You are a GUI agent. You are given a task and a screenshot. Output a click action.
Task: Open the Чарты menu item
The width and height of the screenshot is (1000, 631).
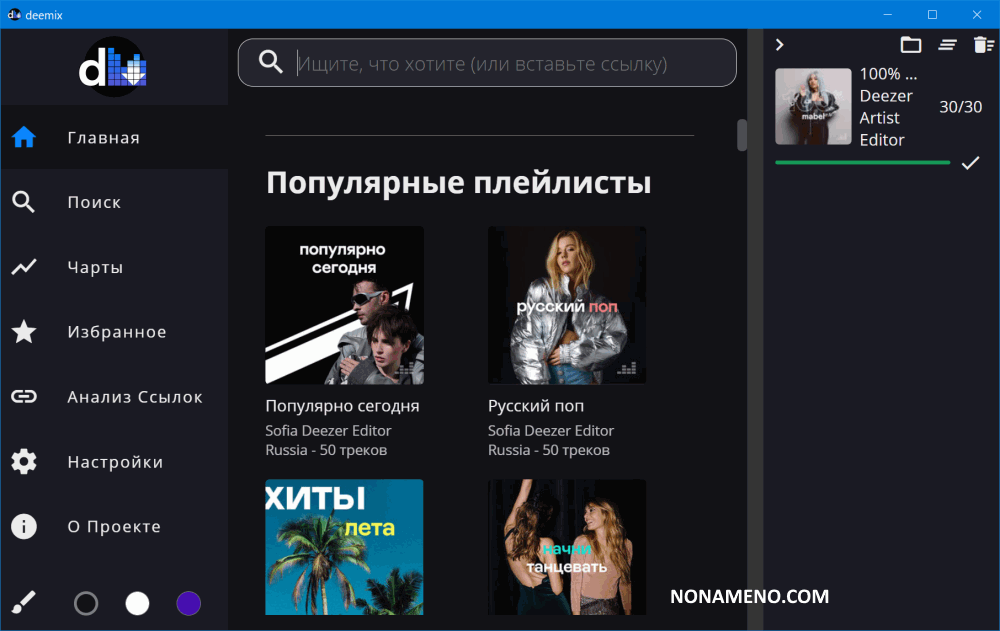(95, 268)
